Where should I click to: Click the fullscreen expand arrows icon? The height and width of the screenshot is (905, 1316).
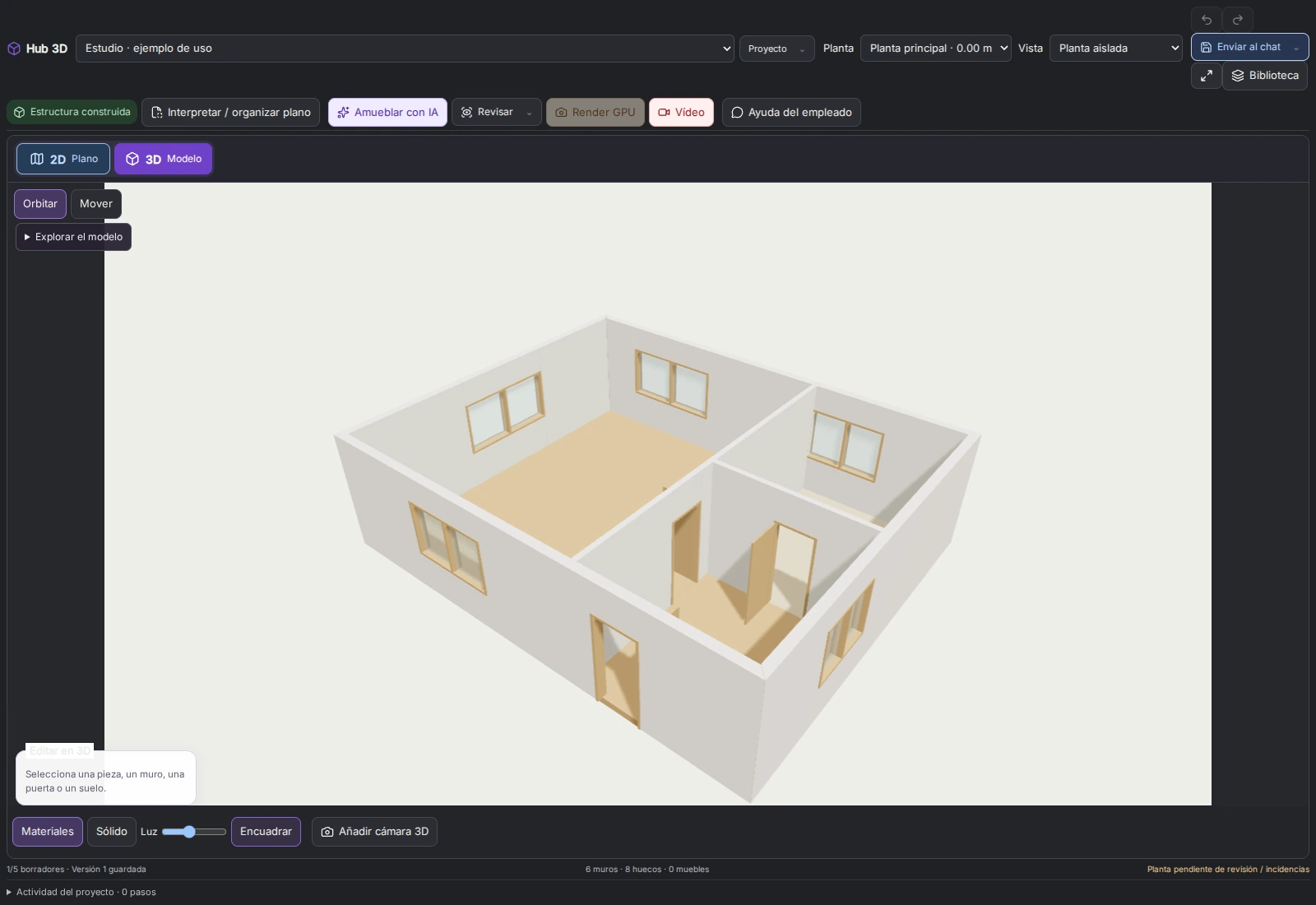coord(1207,76)
